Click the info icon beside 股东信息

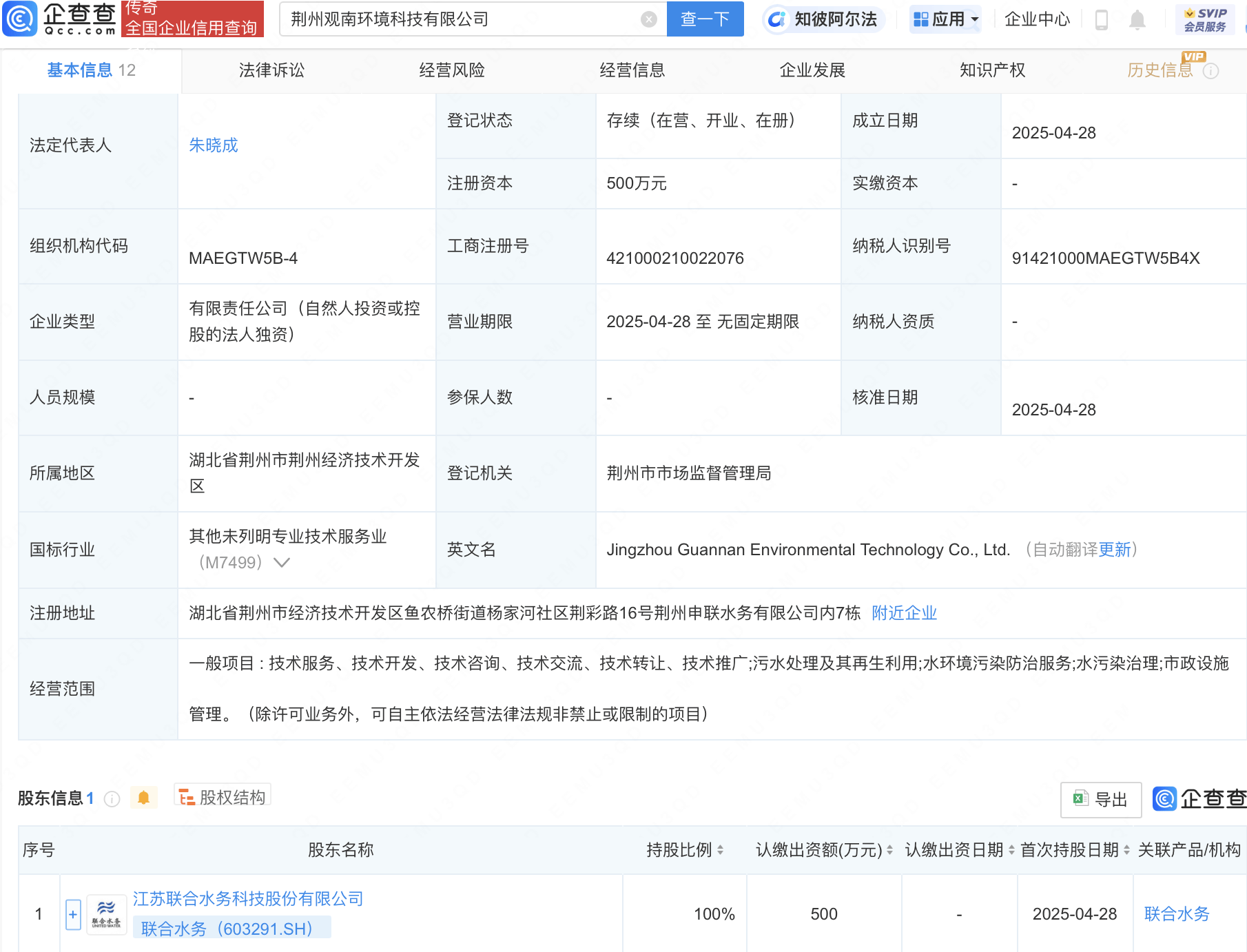pyautogui.click(x=112, y=798)
